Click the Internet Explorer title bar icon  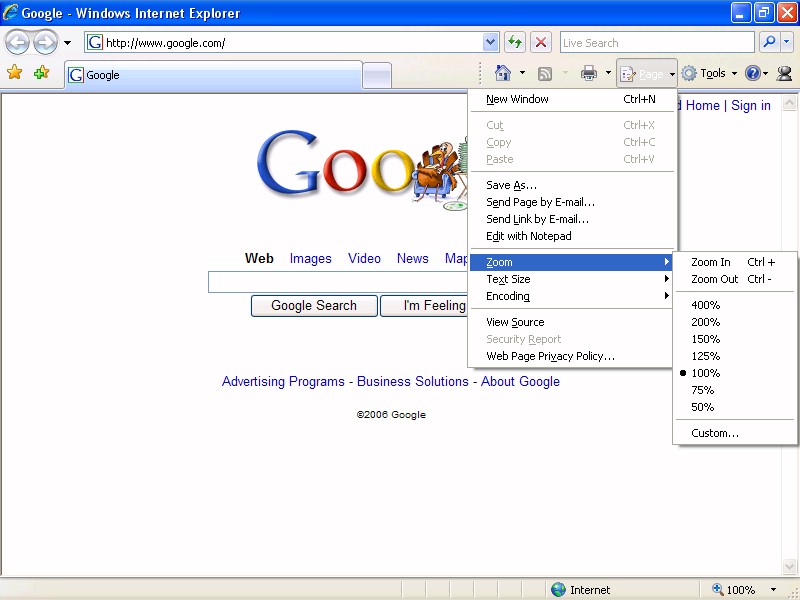coord(10,12)
